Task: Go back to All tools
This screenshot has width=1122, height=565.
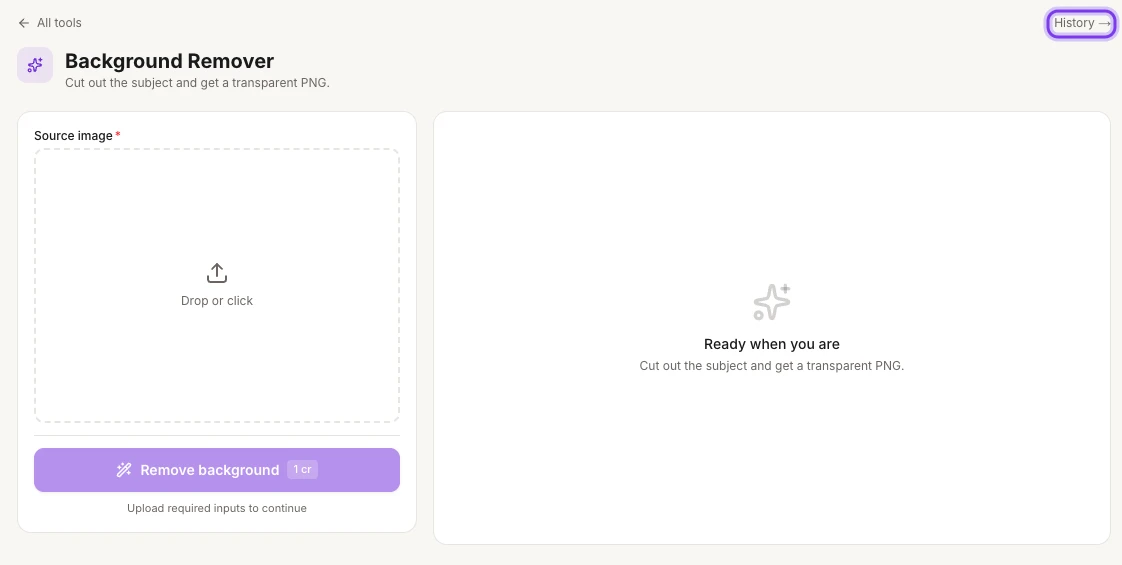Action: (x=49, y=23)
